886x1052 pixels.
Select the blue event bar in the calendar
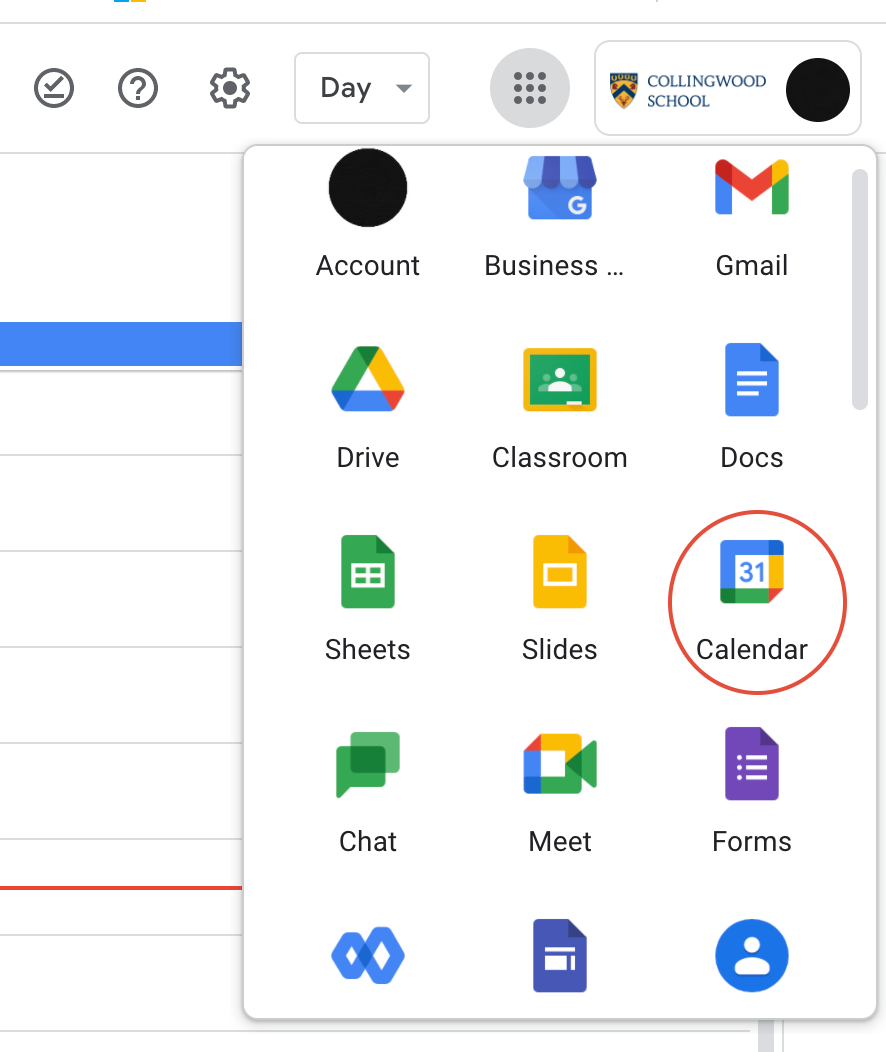point(121,344)
